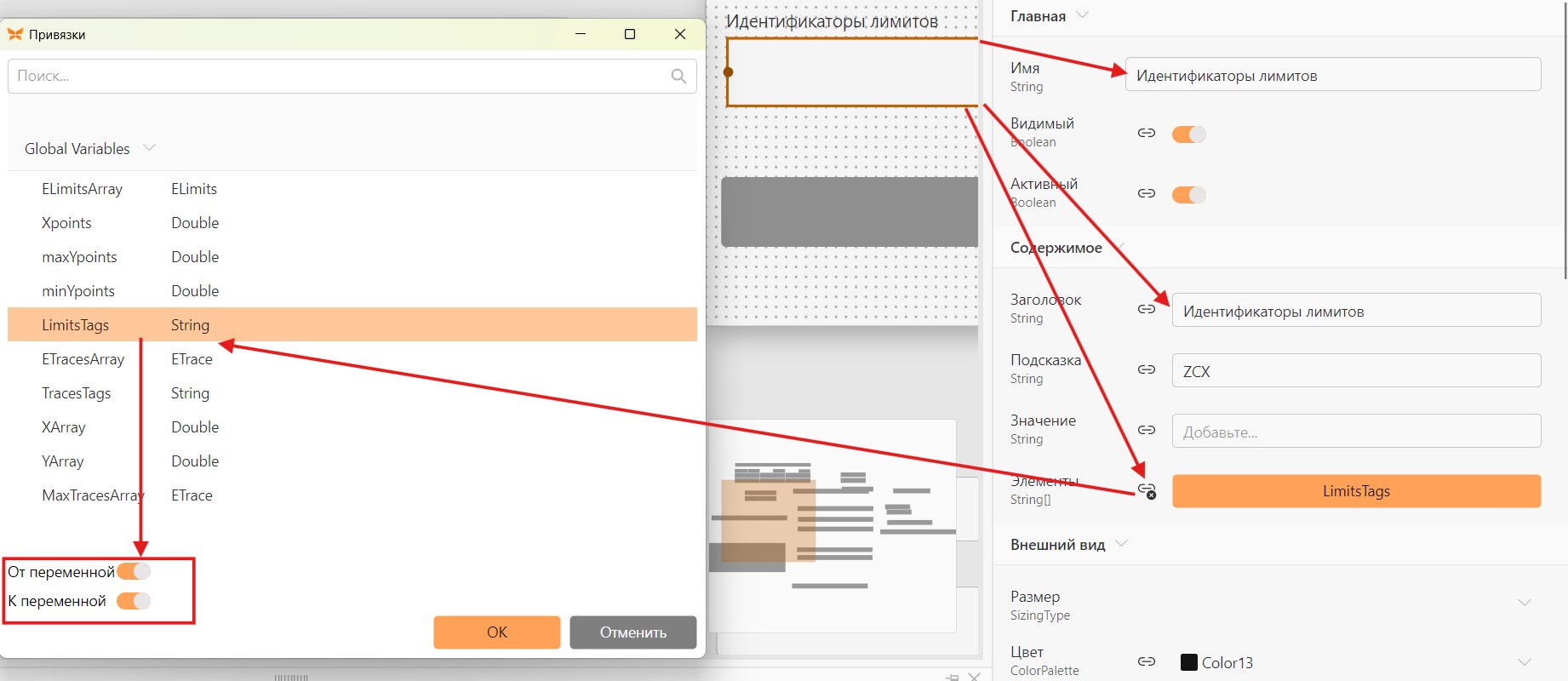The image size is (1568, 681).
Task: Disable the От переменной toggle
Action: click(134, 571)
